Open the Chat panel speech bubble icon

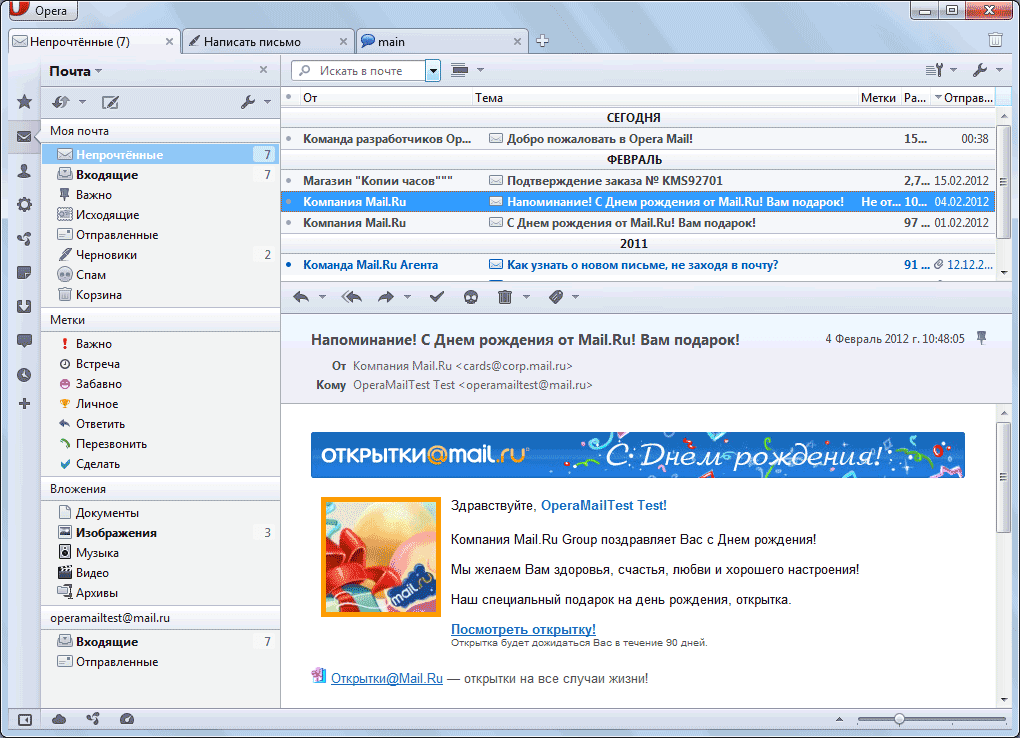click(24, 341)
